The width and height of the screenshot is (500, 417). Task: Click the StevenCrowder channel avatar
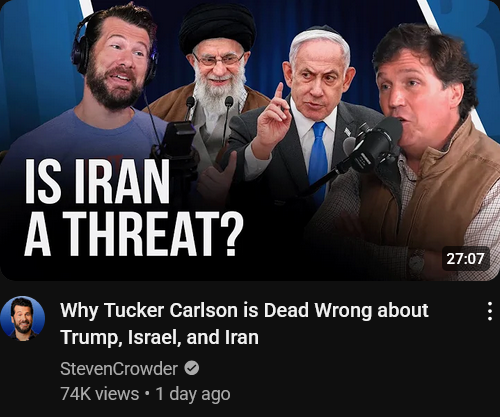23,318
